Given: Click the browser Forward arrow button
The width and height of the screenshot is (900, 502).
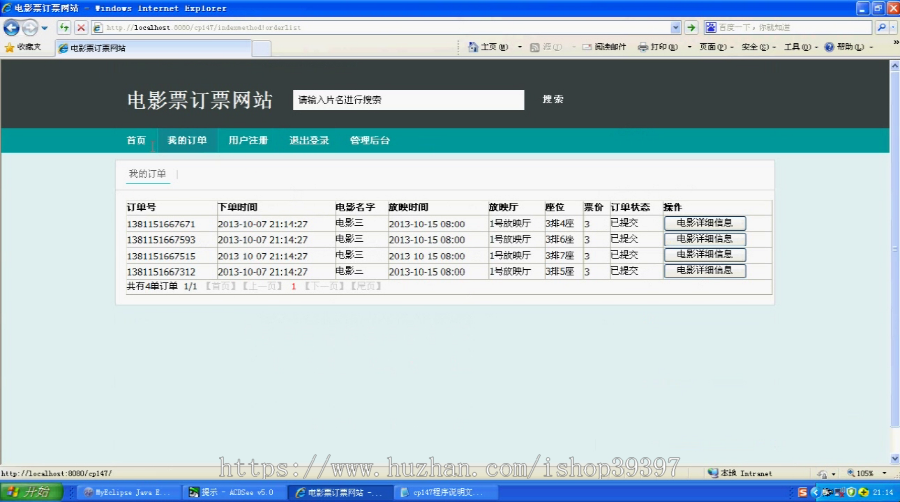Looking at the screenshot, I should pos(30,28).
